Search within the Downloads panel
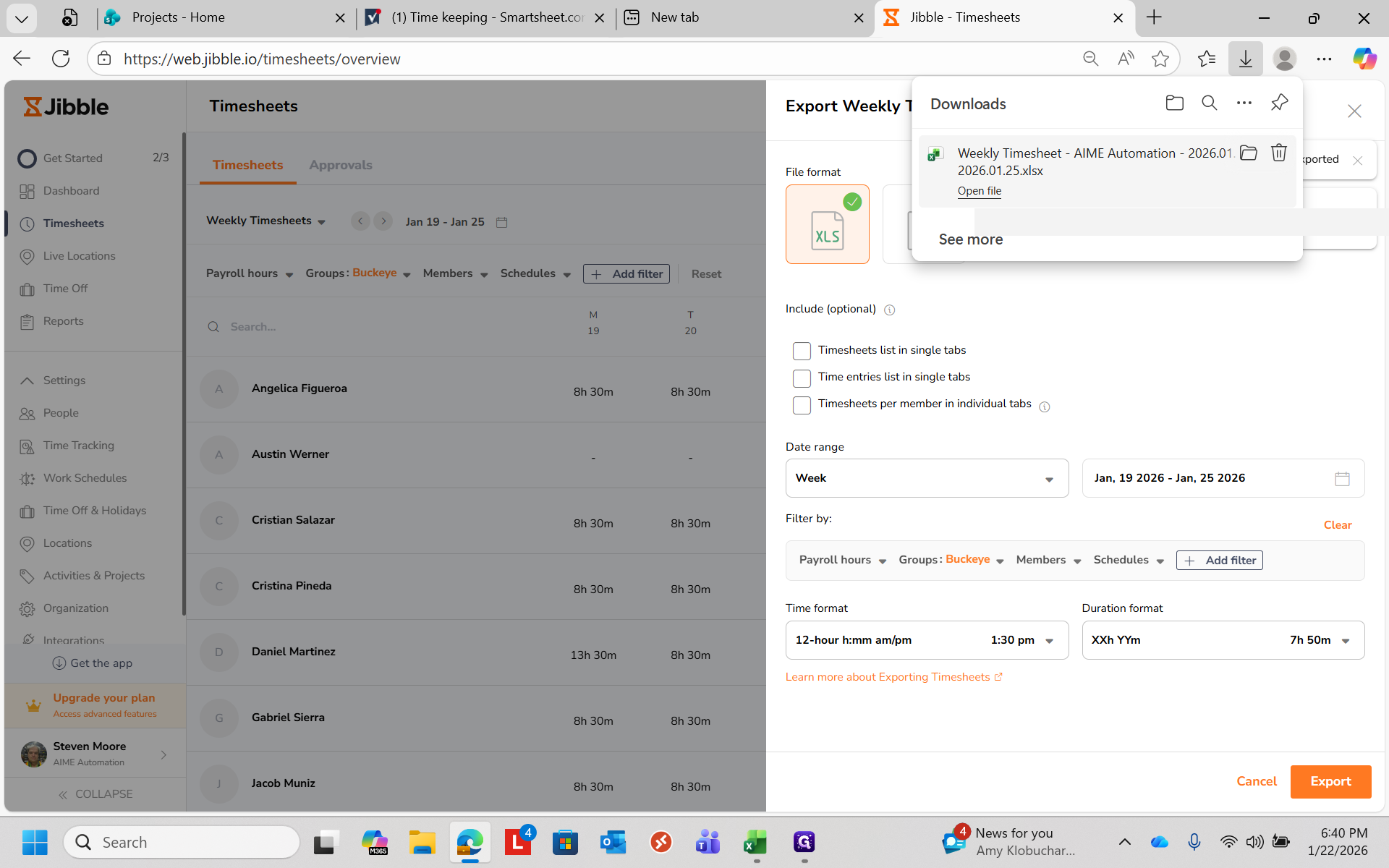This screenshot has height=868, width=1389. (x=1209, y=103)
